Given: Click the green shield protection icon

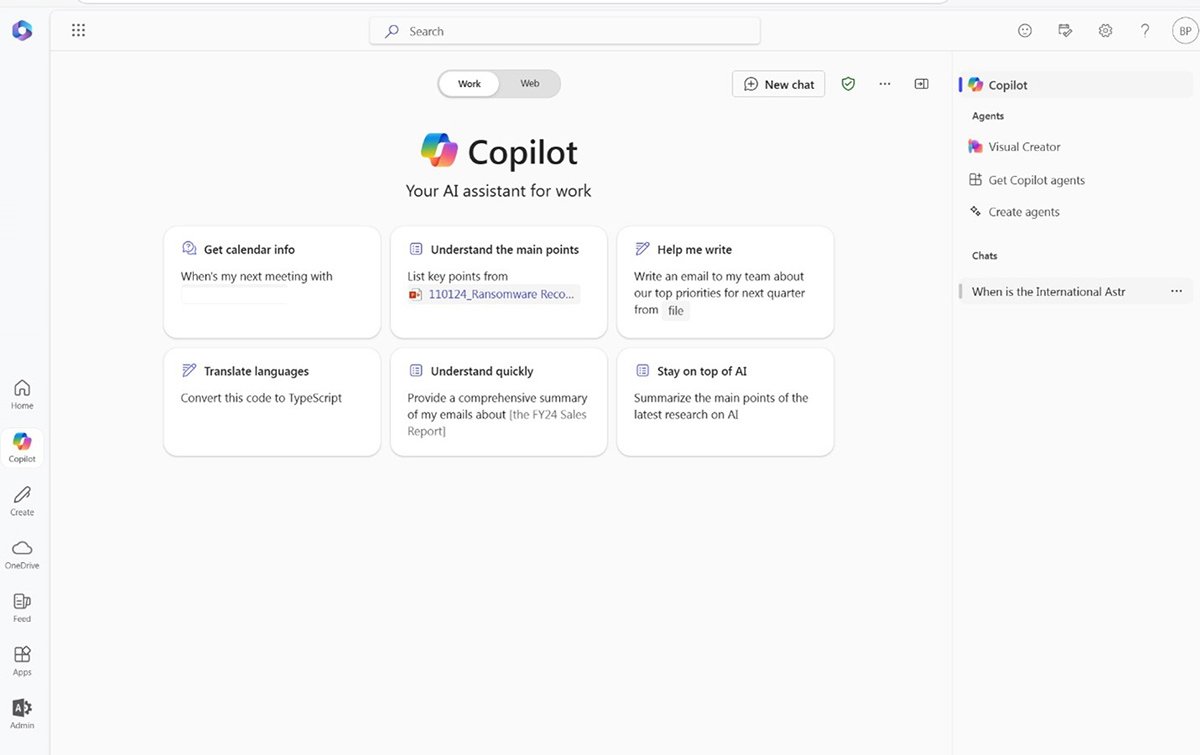Looking at the screenshot, I should (848, 84).
